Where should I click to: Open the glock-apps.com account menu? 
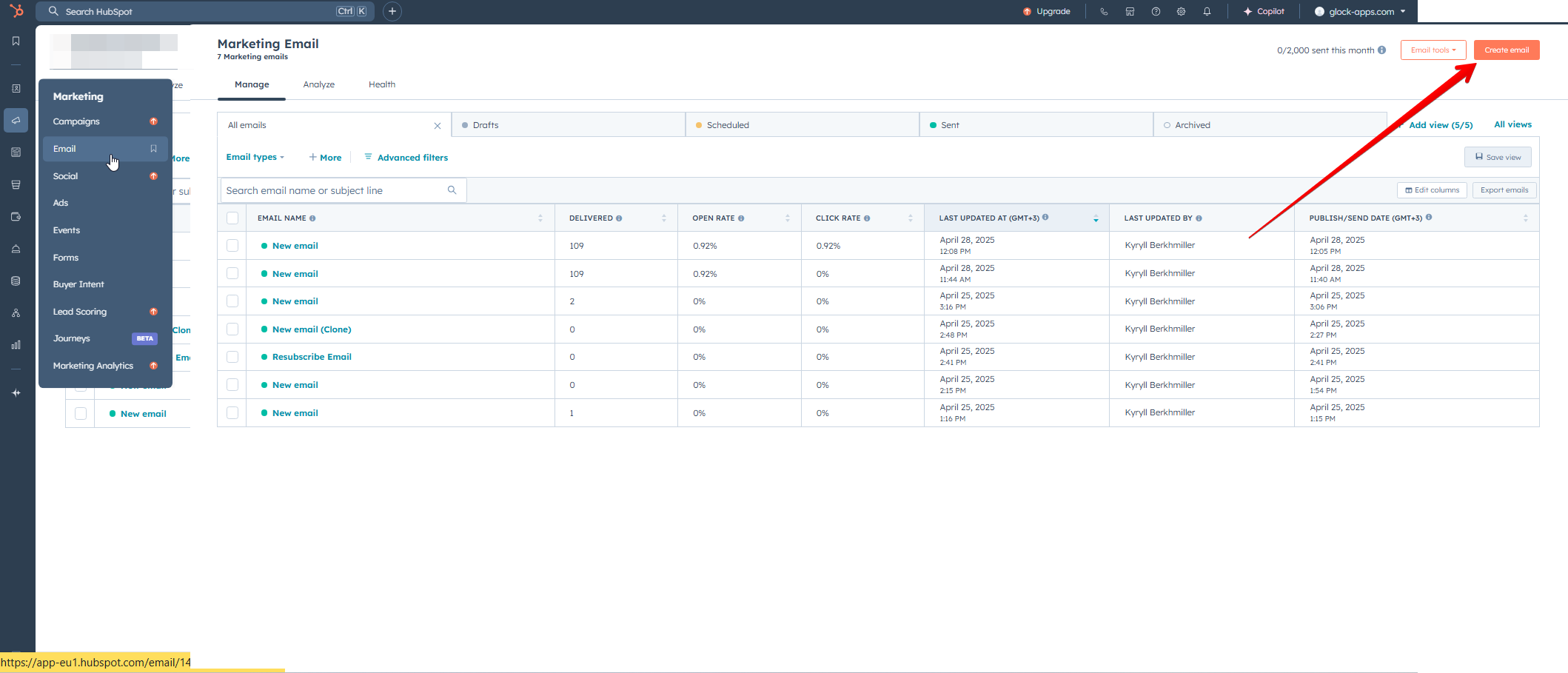(1360, 11)
